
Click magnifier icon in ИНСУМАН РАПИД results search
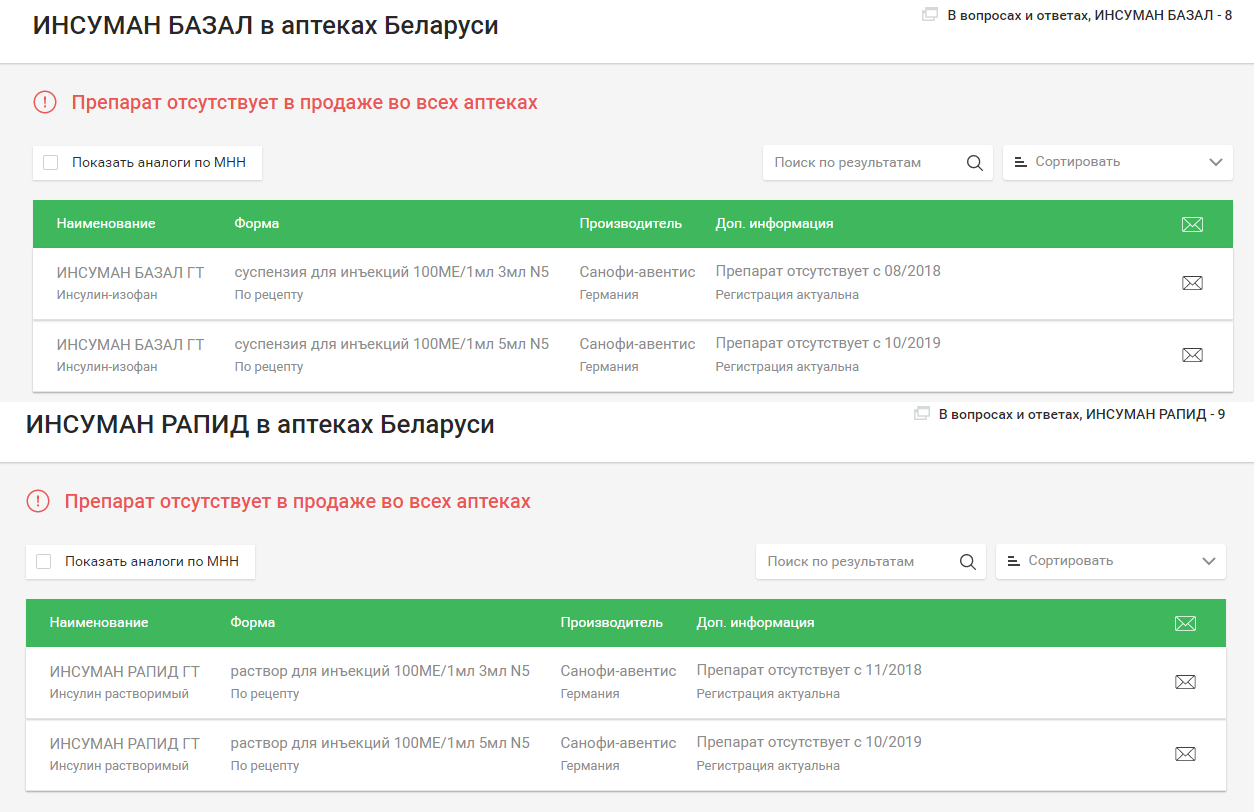(967, 562)
